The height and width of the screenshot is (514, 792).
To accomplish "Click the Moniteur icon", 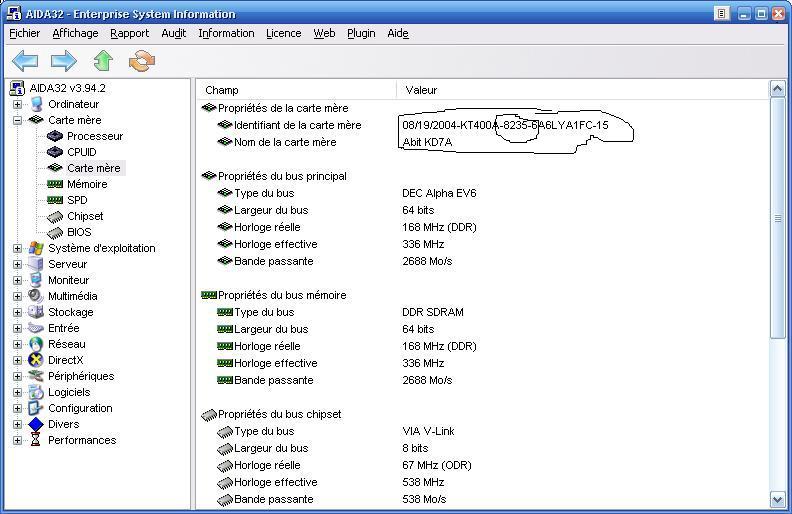I will point(36,280).
